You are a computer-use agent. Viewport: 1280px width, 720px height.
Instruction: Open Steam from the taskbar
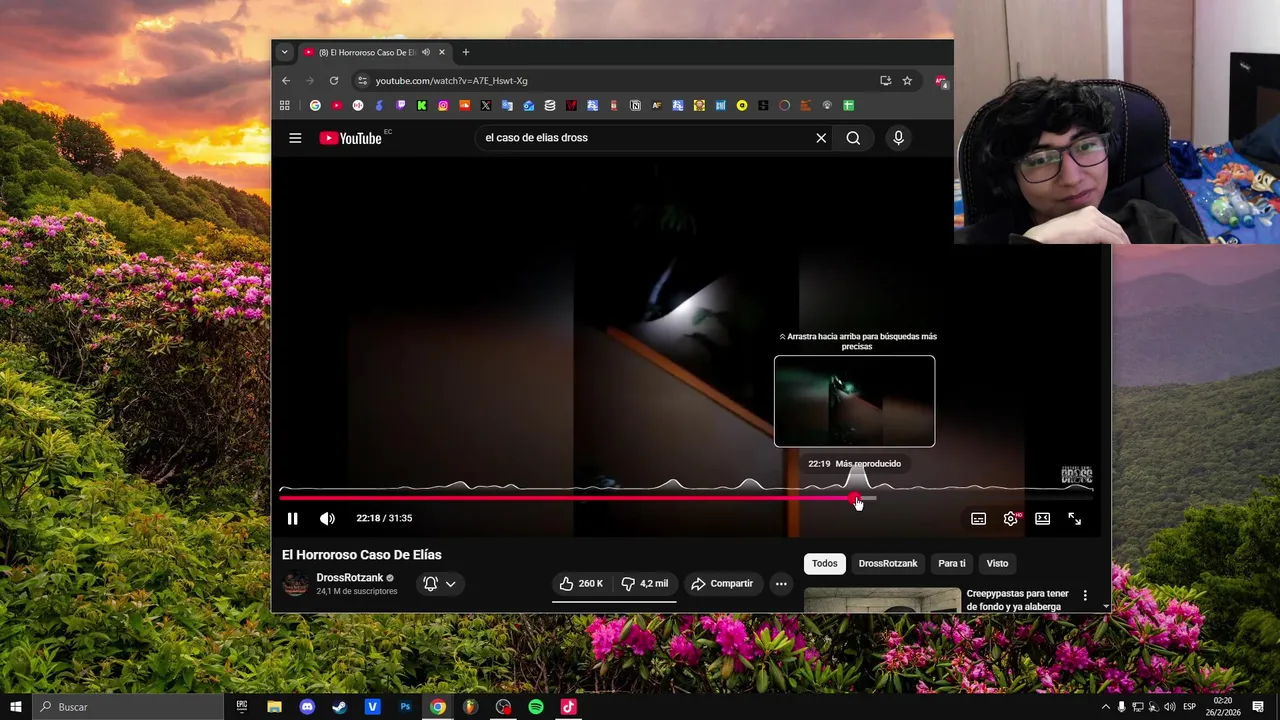point(340,707)
